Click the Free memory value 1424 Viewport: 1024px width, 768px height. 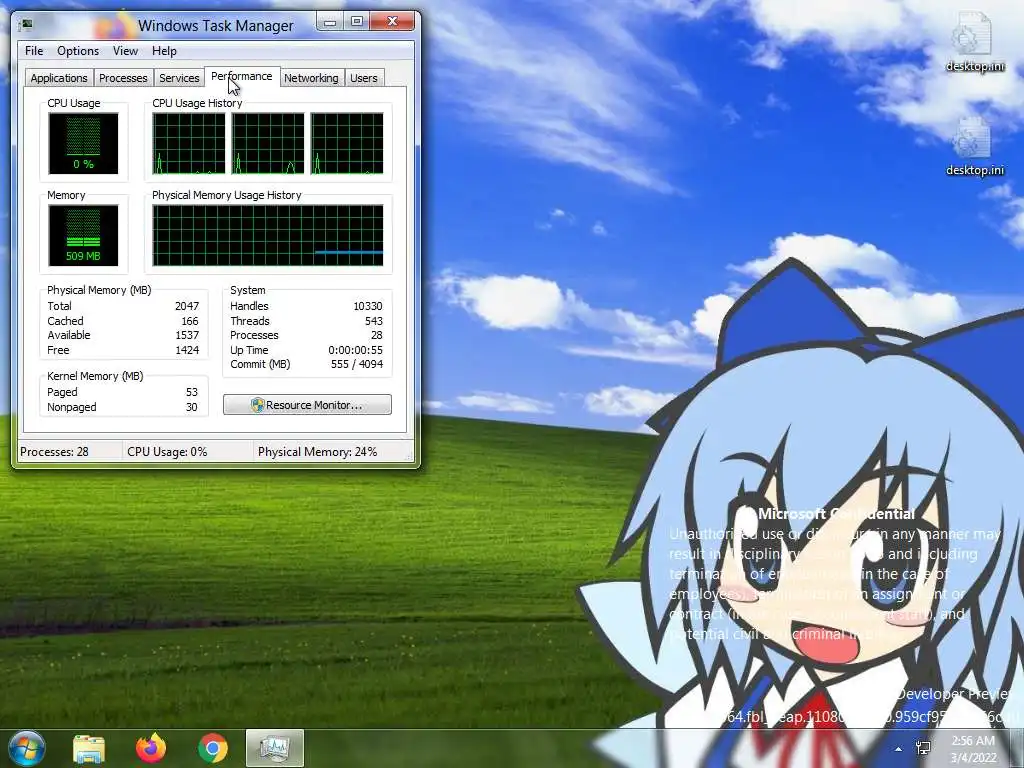[x=187, y=350]
